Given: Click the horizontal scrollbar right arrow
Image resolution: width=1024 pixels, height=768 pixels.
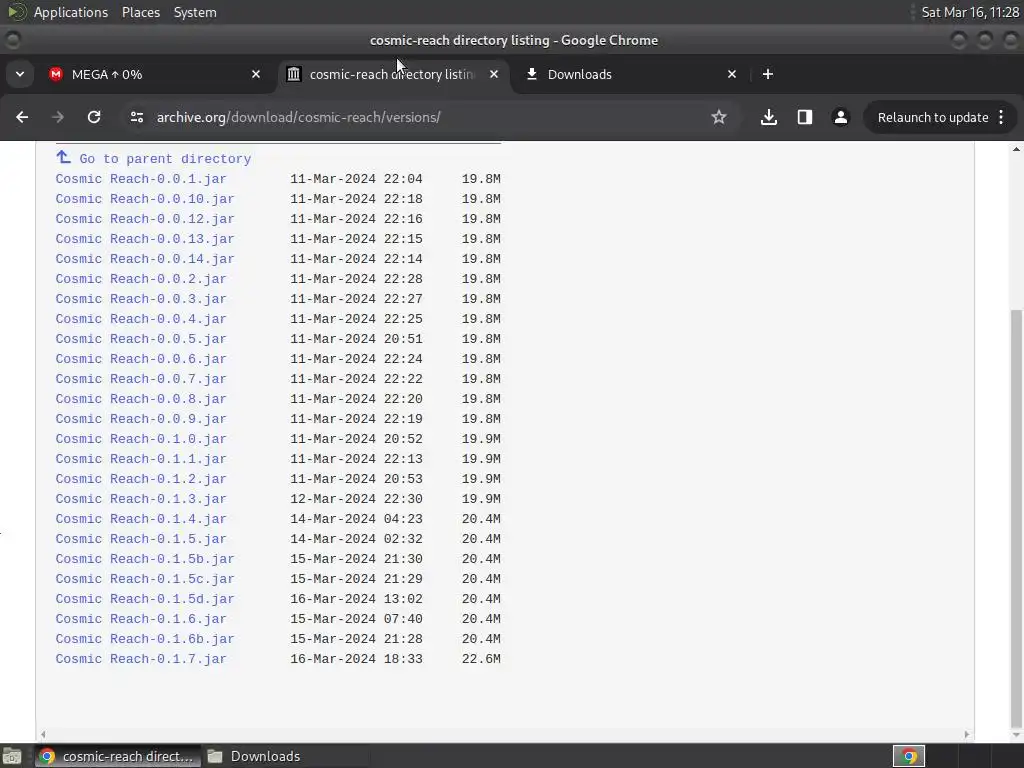Looking at the screenshot, I should click(967, 735).
